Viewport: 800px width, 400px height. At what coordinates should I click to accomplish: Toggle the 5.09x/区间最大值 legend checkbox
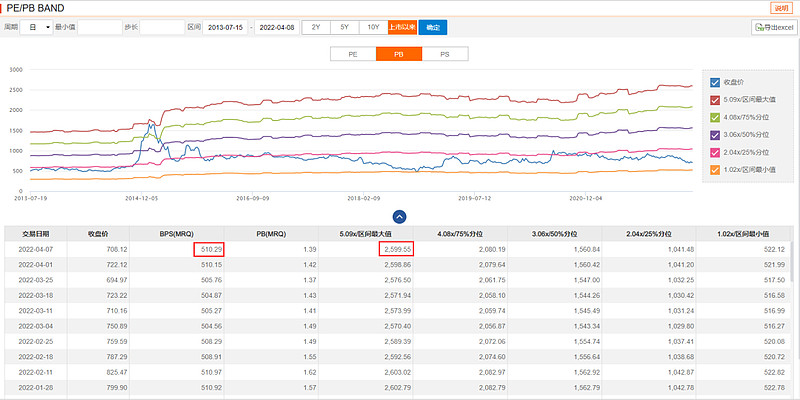[714, 100]
